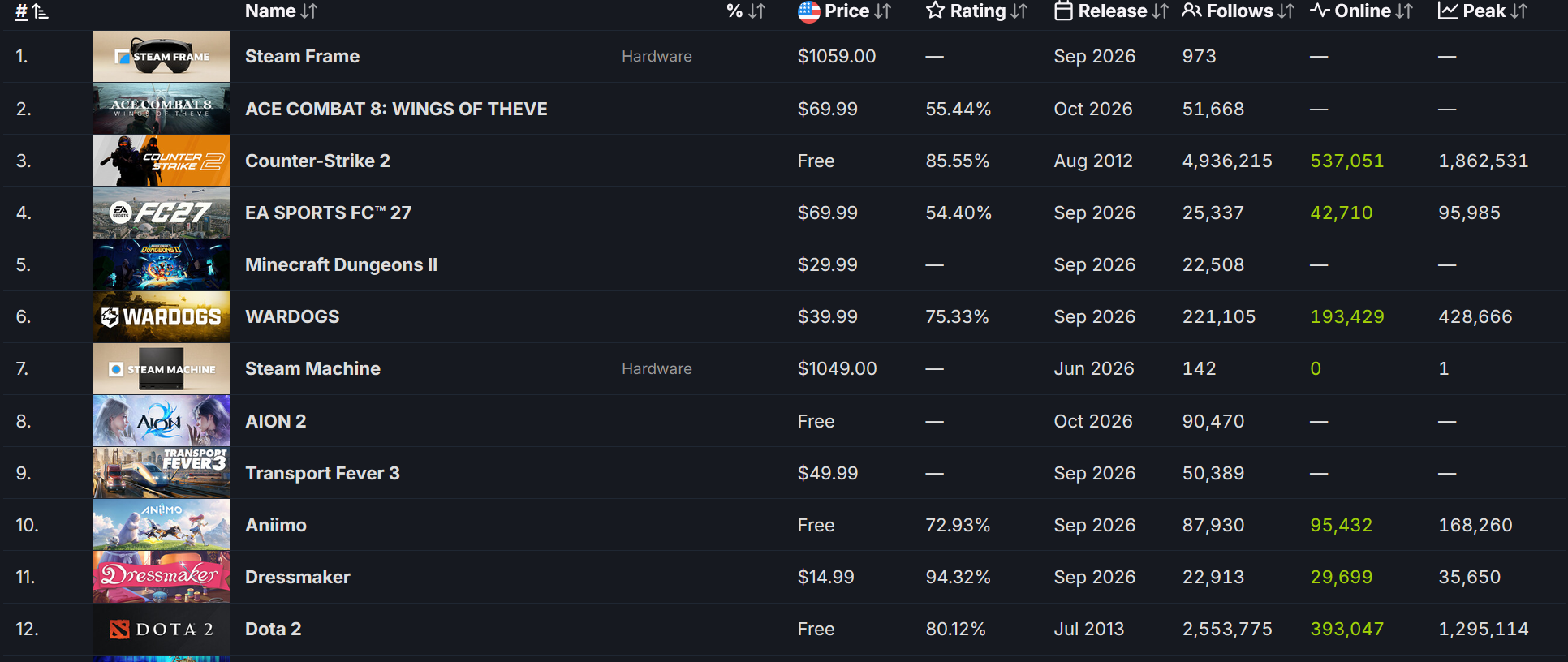Sort table by the Price column
The width and height of the screenshot is (1568, 662).
pyautogui.click(x=844, y=11)
